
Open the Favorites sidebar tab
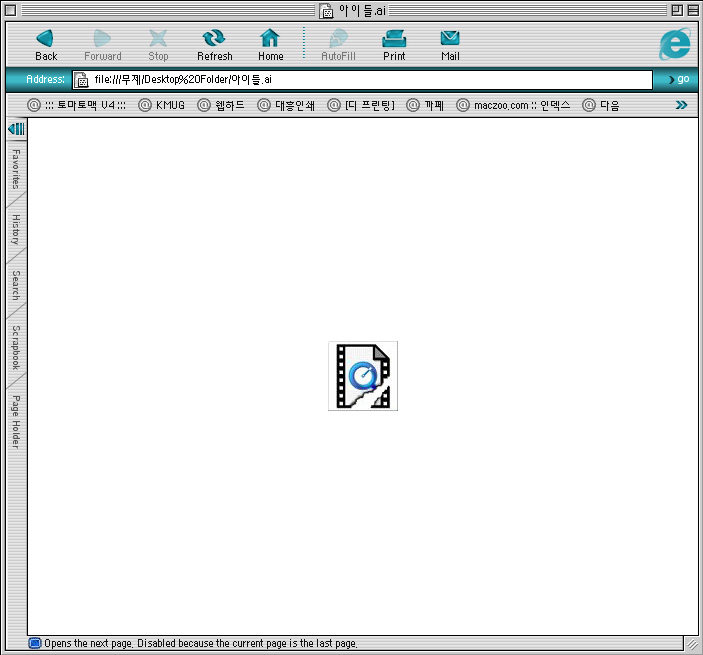(x=16, y=169)
